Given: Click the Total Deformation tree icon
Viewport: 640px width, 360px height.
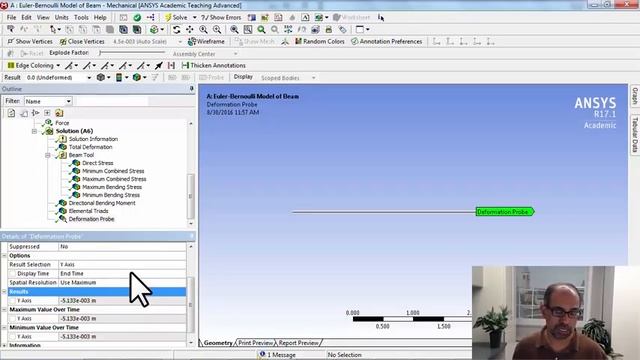Looking at the screenshot, I should [x=62, y=147].
